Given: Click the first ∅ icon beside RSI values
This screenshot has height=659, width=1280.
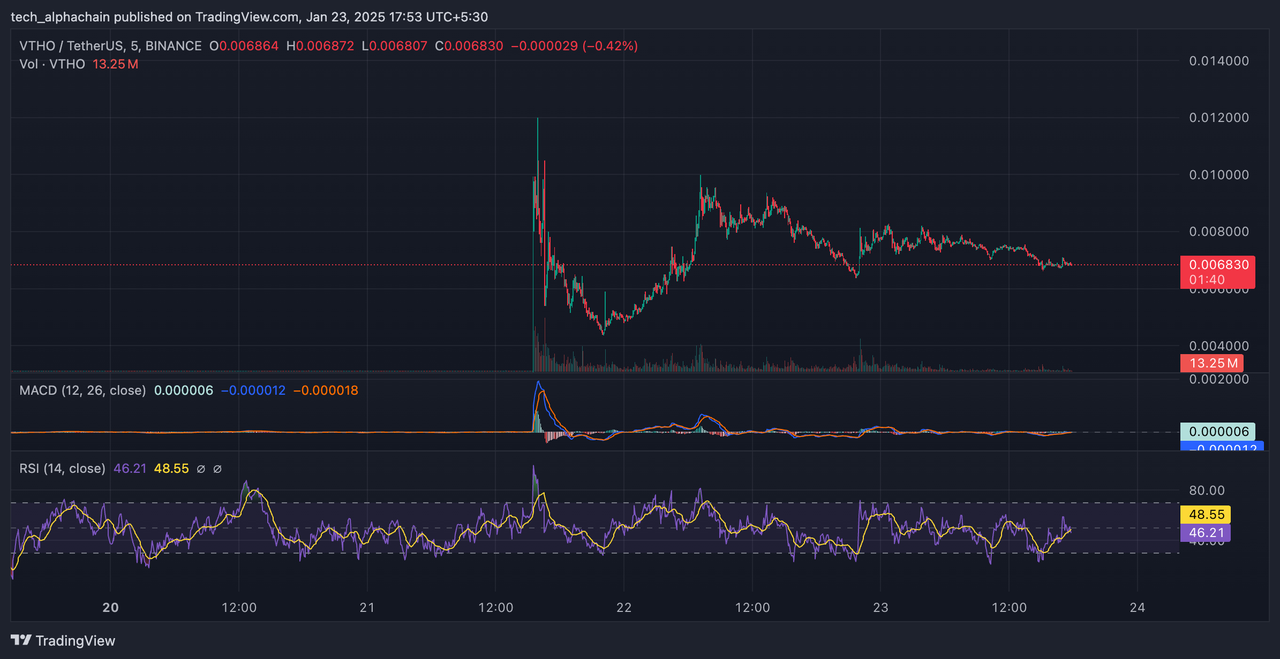Looking at the screenshot, I should 200,468.
